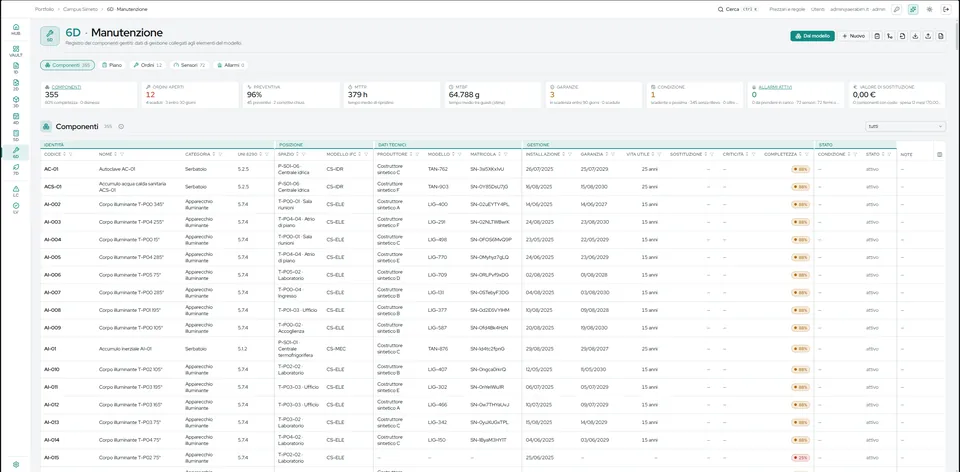This screenshot has width=960, height=472.
Task: Open column settings icon at table right
Action: click(x=940, y=155)
